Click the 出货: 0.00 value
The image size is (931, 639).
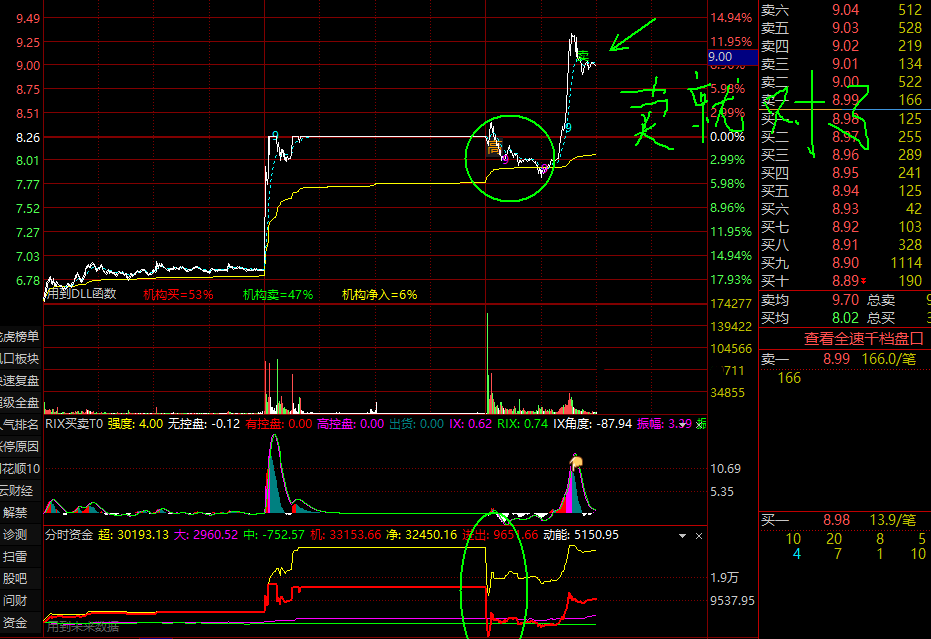416,424
